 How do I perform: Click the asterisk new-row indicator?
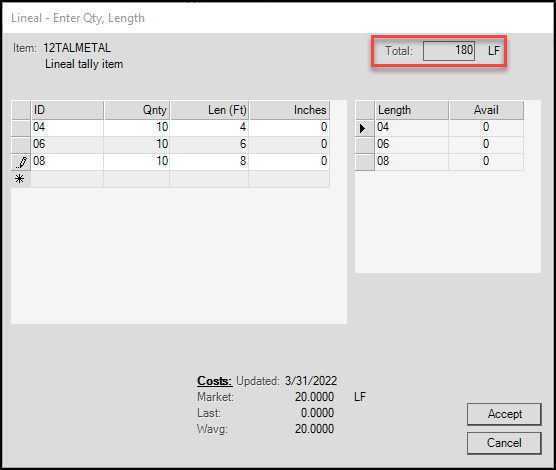click(20, 179)
